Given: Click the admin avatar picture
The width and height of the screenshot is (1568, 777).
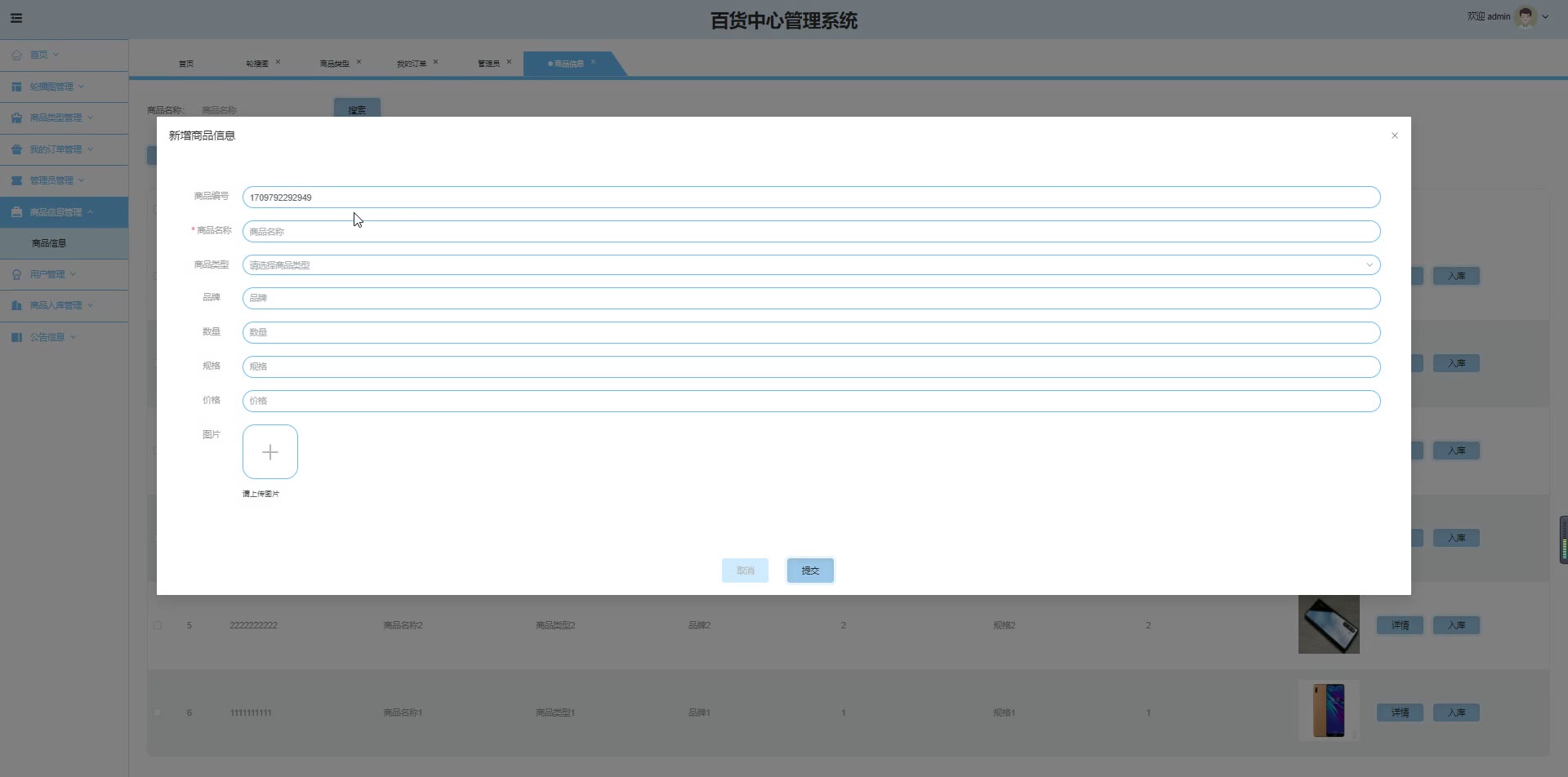Looking at the screenshot, I should [x=1526, y=16].
